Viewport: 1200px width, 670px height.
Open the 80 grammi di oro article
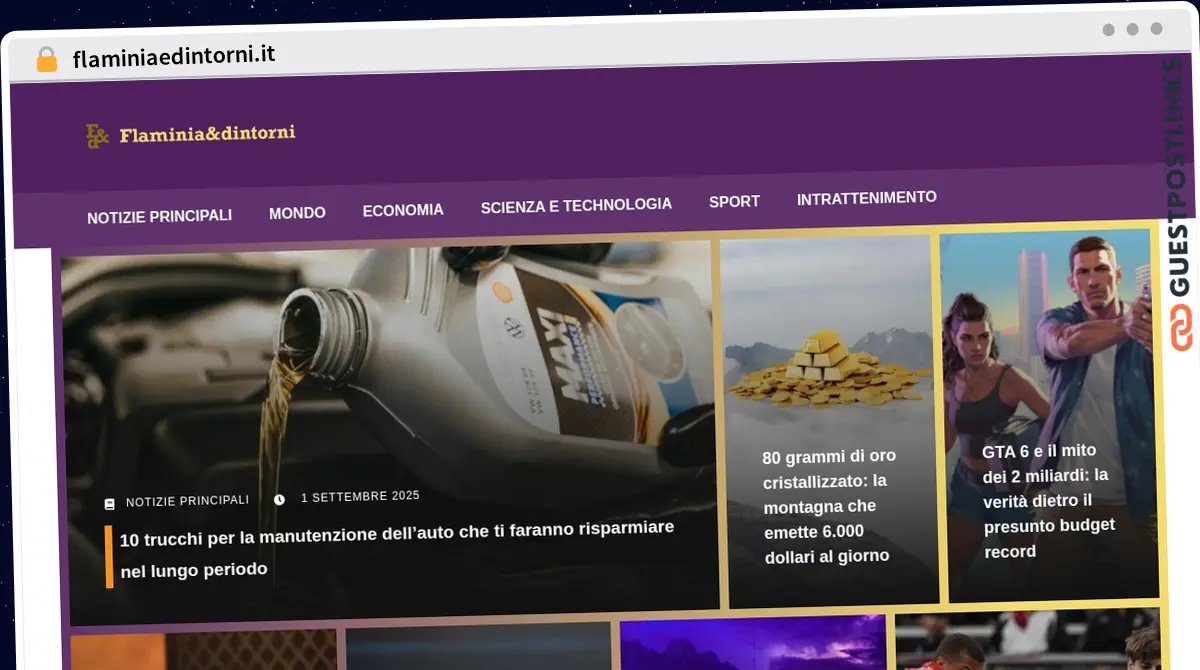point(829,506)
